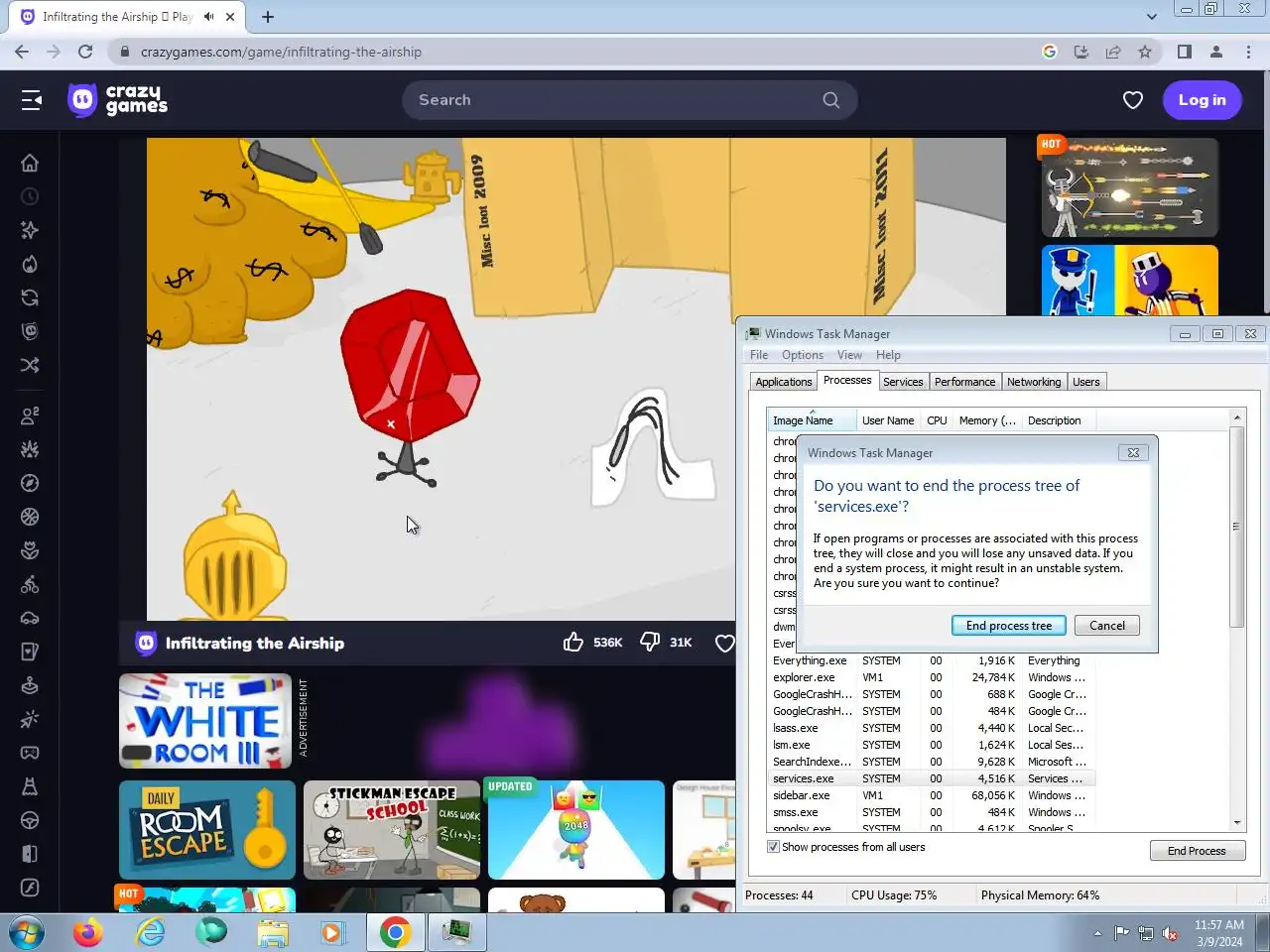The height and width of the screenshot is (952, 1270).
Task: Open favorites heart icon in site header
Action: pos(1133,100)
